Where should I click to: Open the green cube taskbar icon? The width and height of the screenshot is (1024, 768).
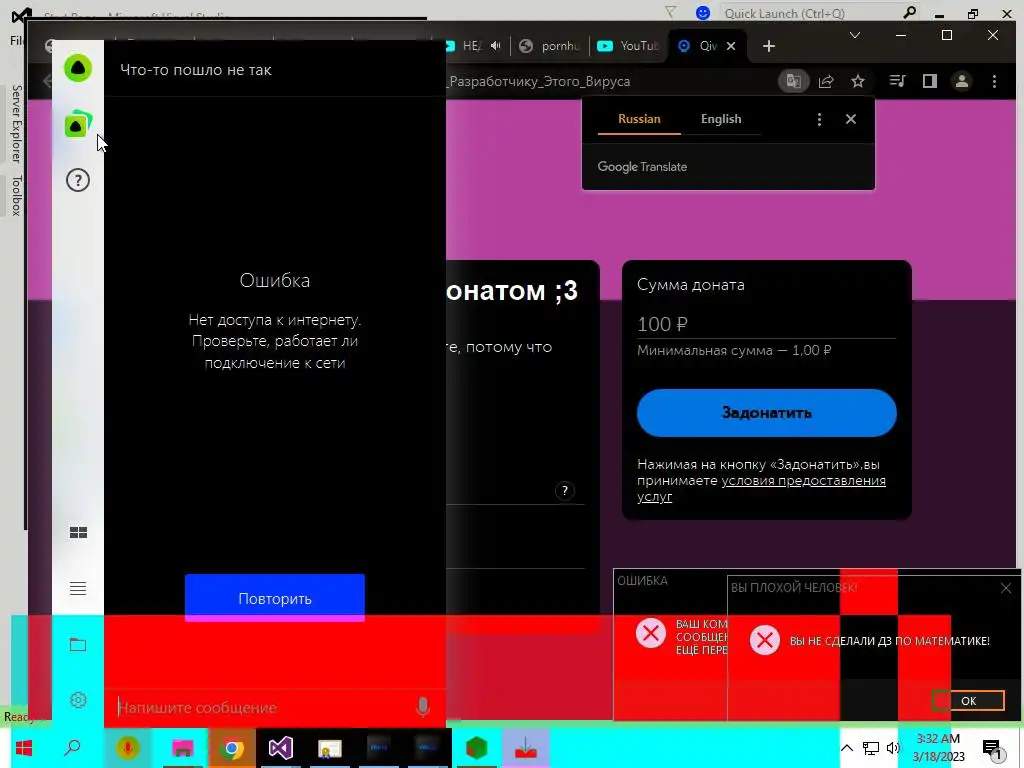coord(477,748)
